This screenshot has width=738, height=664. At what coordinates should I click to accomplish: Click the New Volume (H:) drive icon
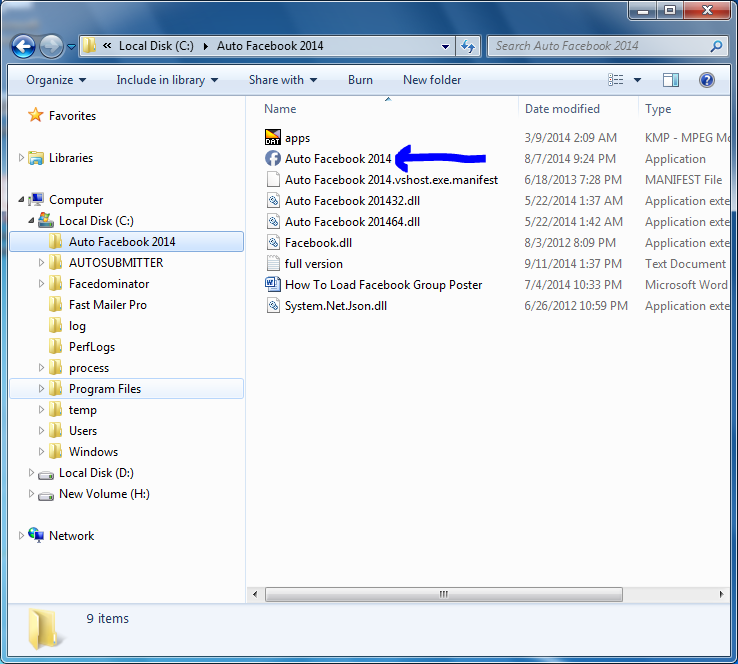[x=46, y=495]
